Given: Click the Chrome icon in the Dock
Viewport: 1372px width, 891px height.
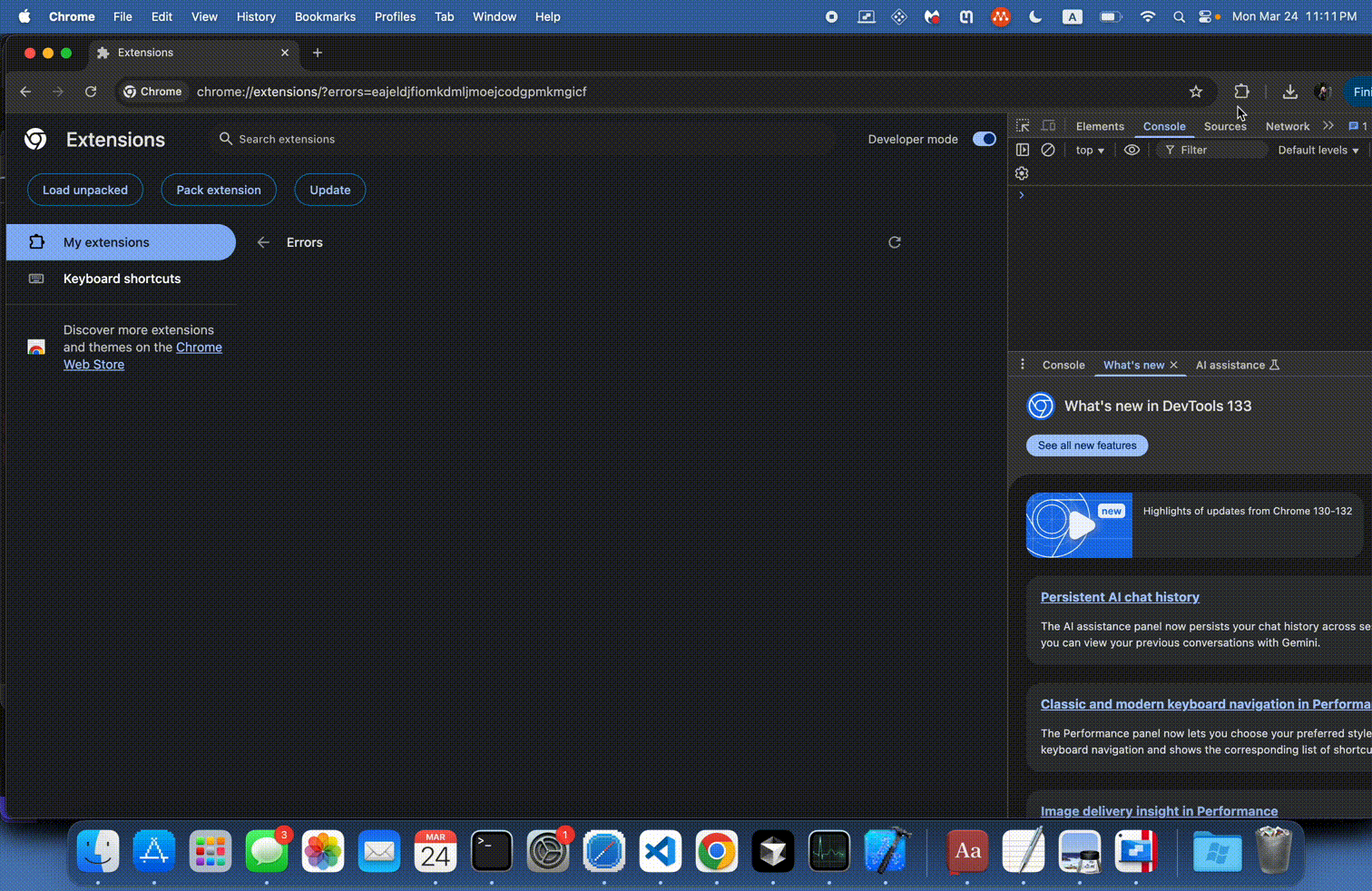Looking at the screenshot, I should pyautogui.click(x=717, y=851).
